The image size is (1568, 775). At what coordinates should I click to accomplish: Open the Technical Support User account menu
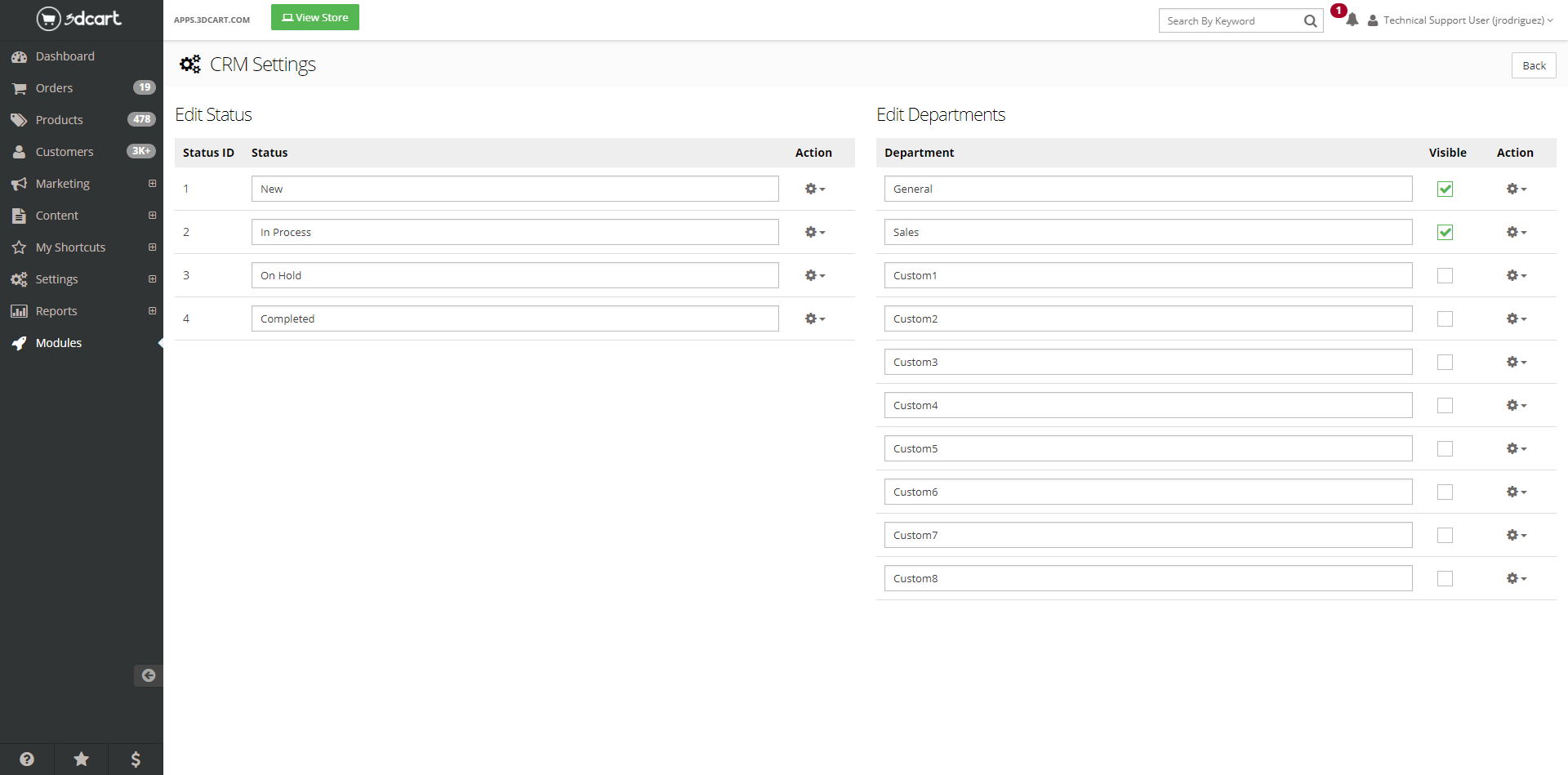[1461, 20]
